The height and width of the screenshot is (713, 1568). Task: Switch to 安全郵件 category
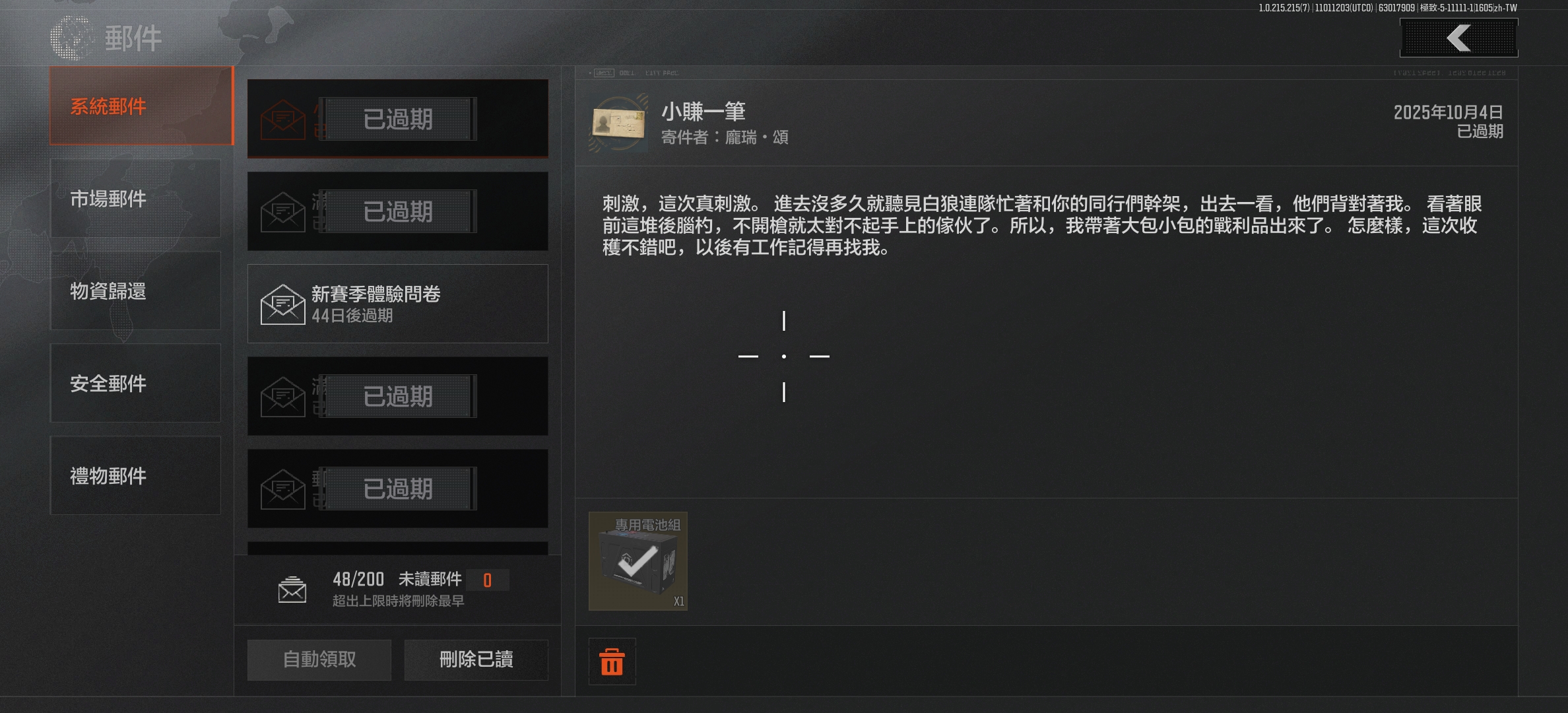(x=135, y=383)
